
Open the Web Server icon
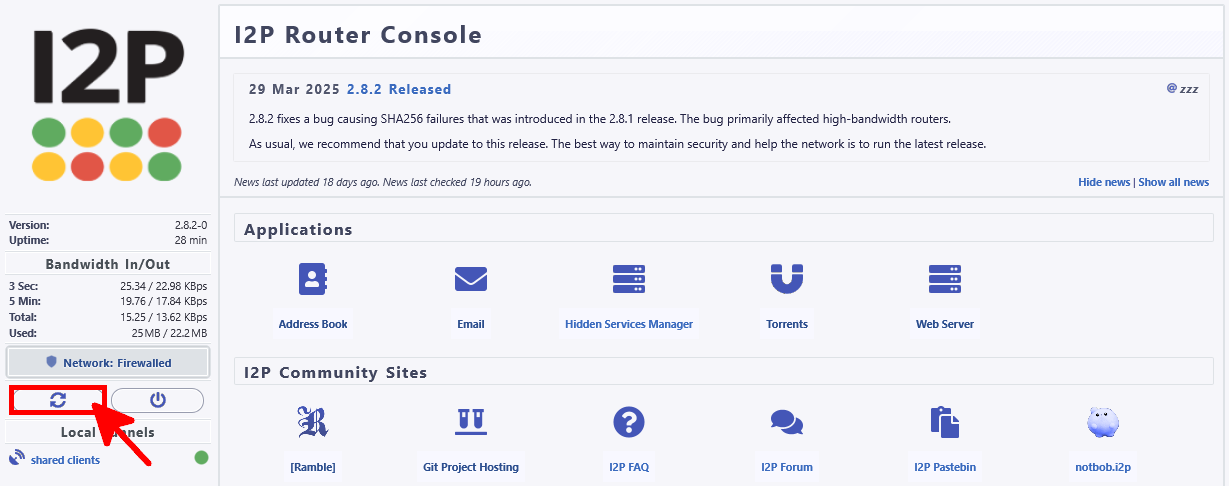click(x=944, y=279)
